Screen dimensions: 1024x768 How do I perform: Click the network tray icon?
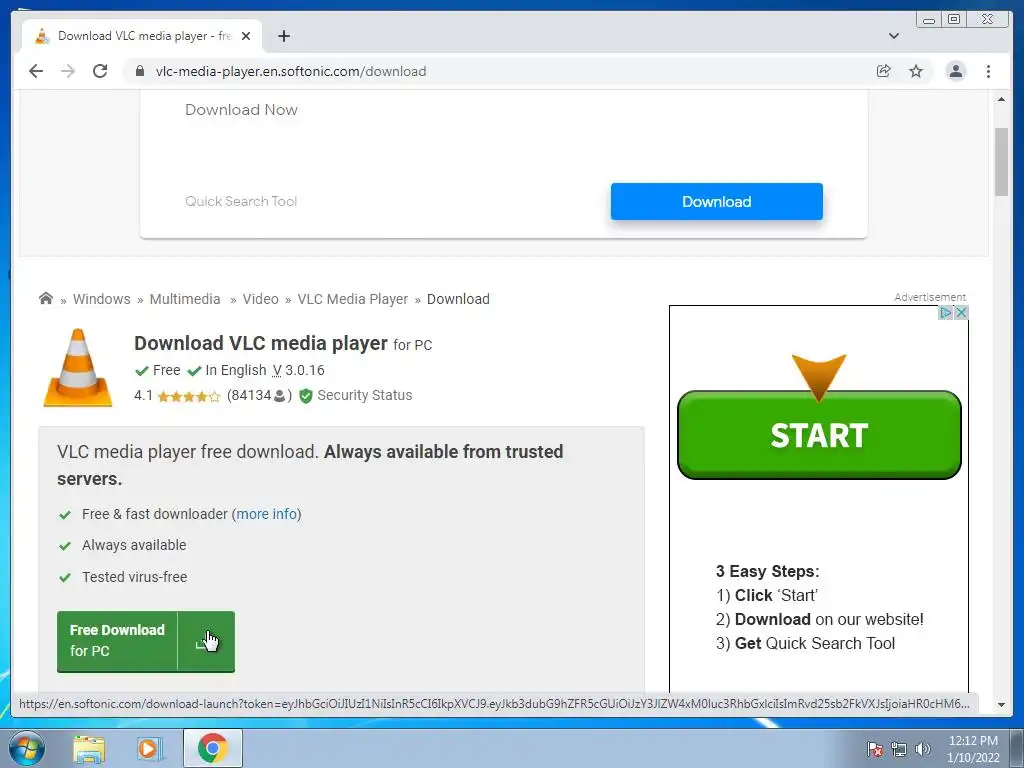pos(899,749)
